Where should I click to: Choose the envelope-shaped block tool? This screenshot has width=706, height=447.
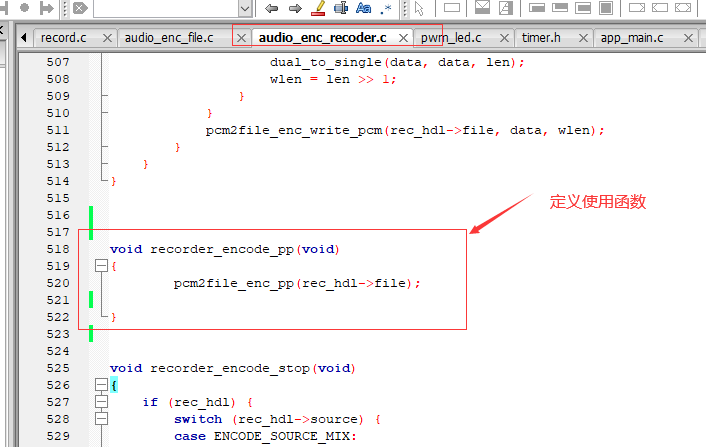(x=482, y=8)
